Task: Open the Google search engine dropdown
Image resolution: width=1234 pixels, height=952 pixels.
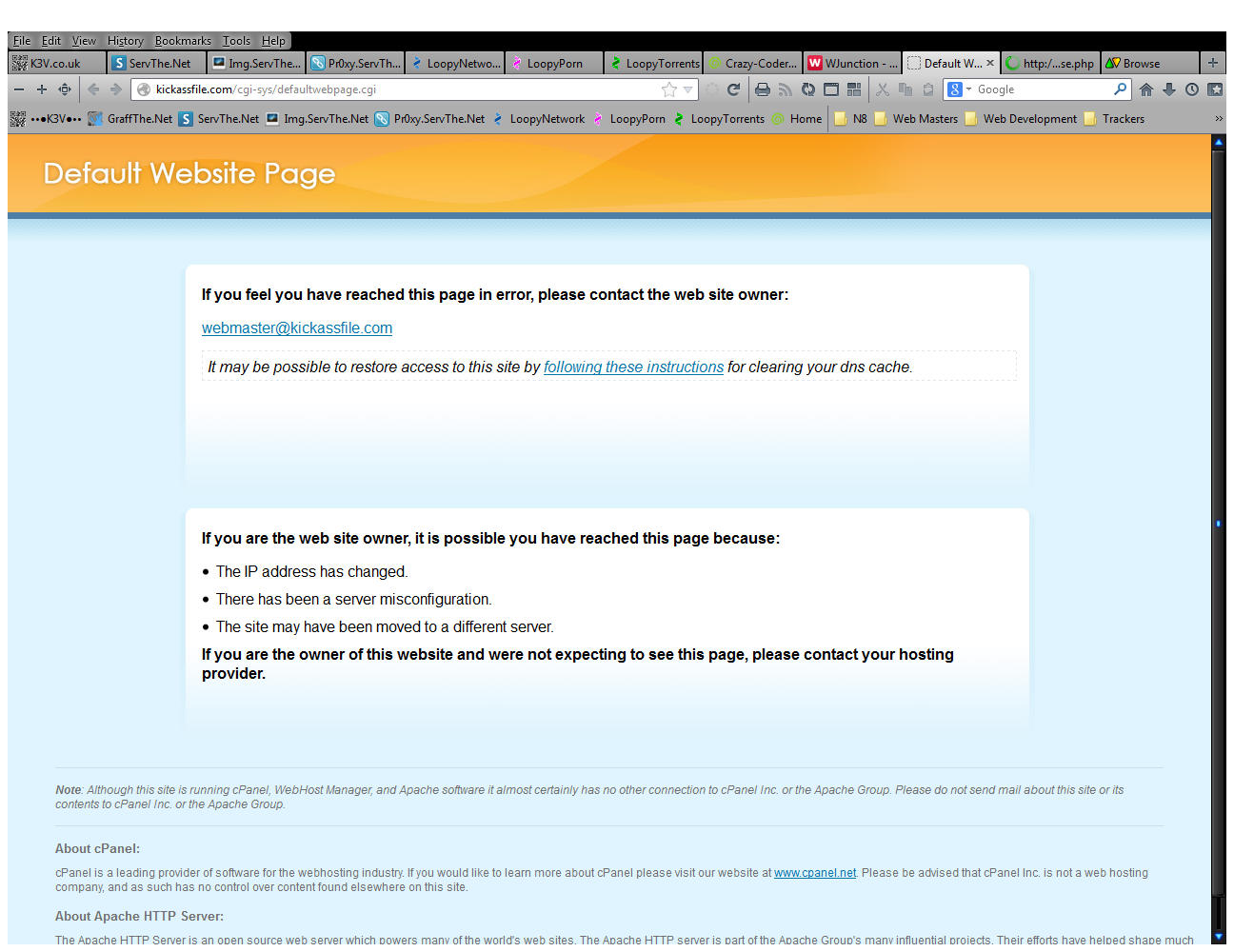Action: click(959, 89)
